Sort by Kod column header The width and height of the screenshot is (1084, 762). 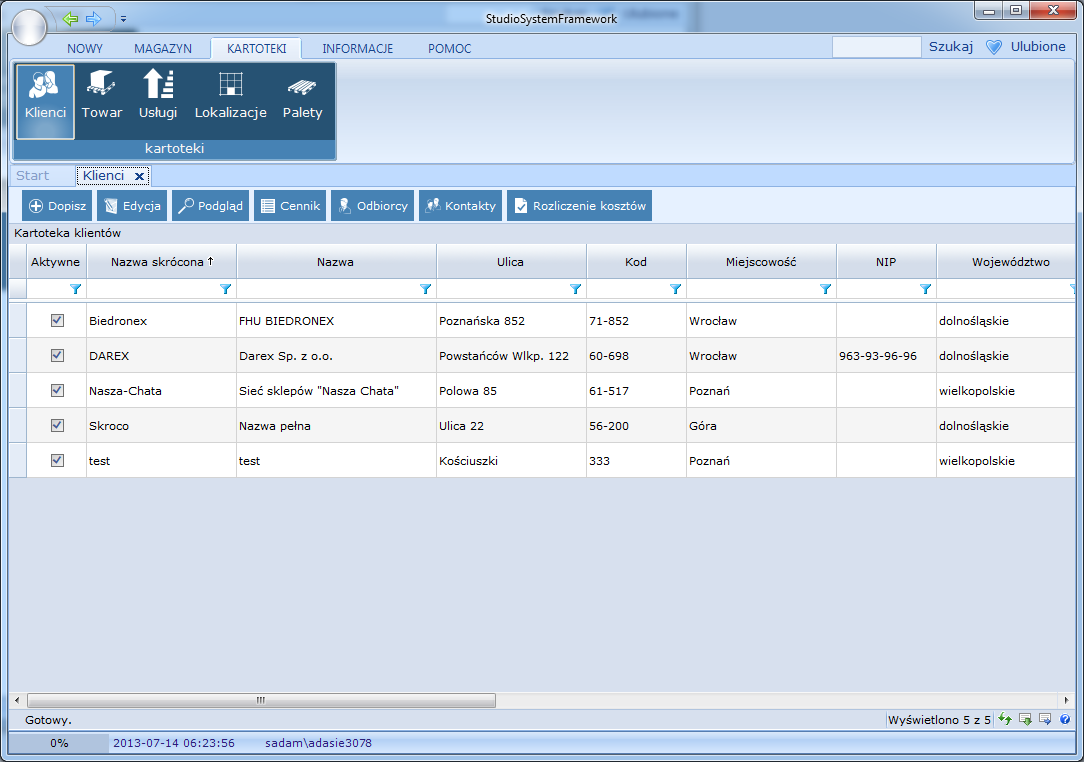coord(636,261)
